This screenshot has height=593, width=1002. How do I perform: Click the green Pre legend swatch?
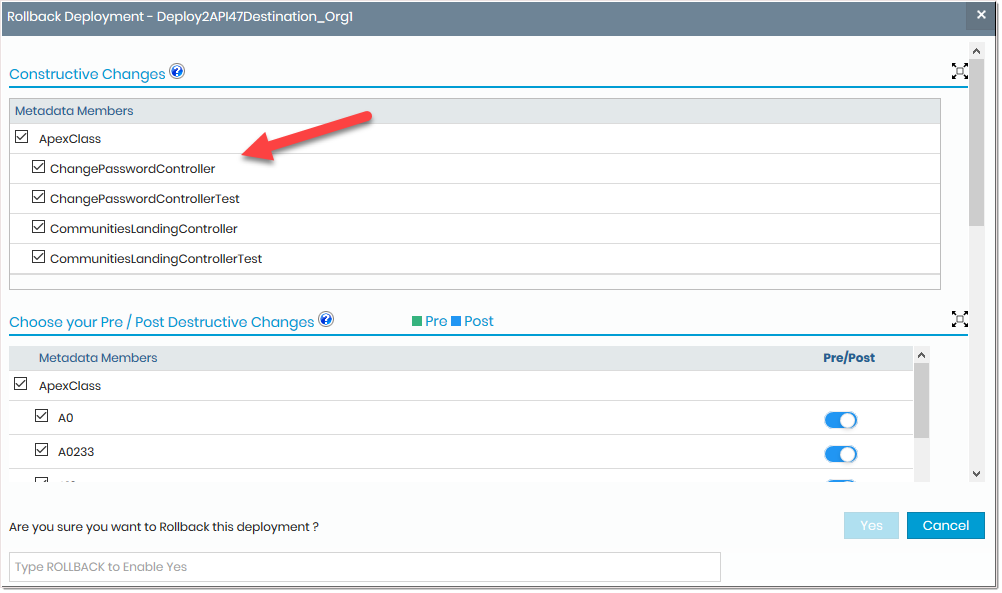click(x=417, y=321)
